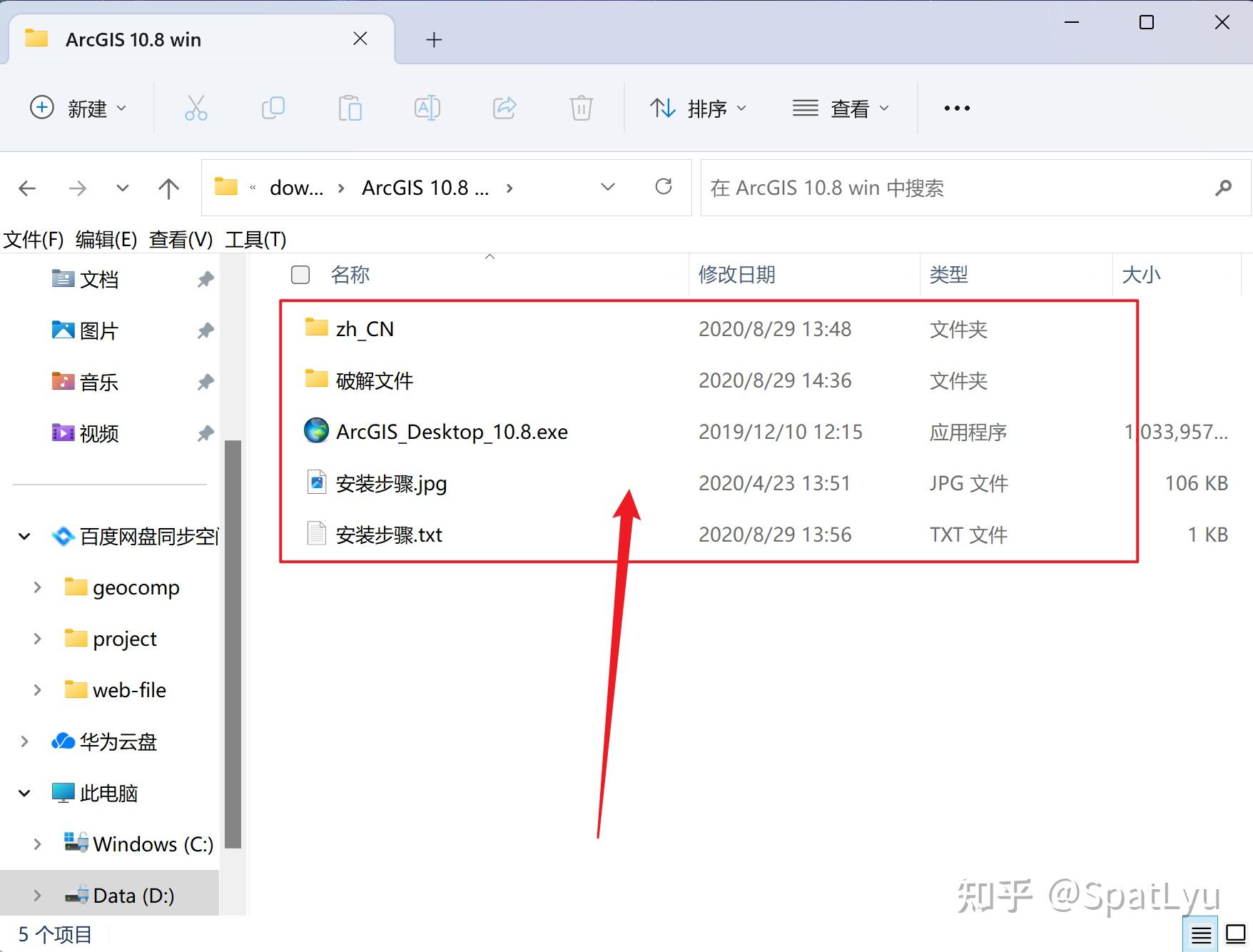This screenshot has width=1253, height=952.
Task: Toggle the select-all checkbox in header
Action: tap(300, 275)
